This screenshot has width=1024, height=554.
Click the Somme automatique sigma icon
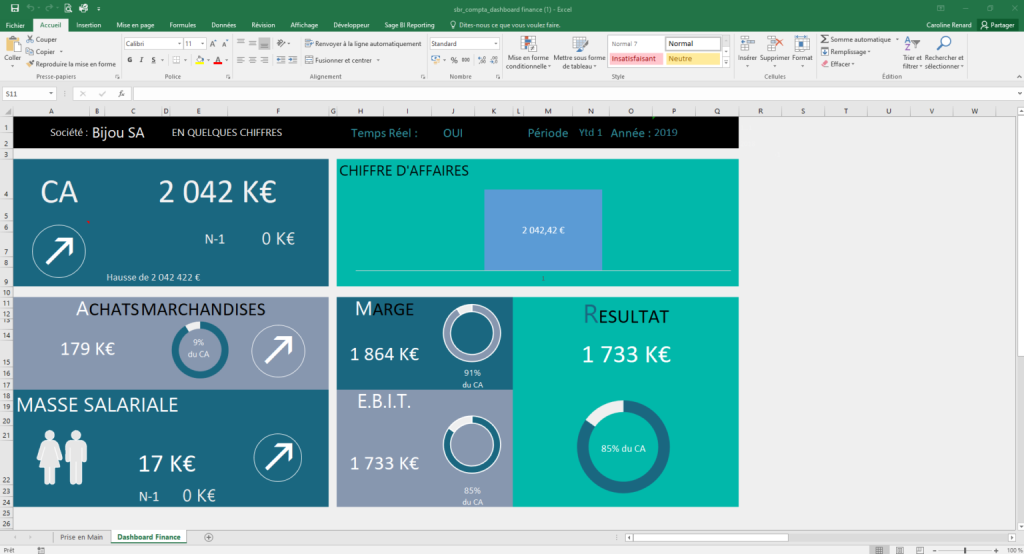(825, 40)
